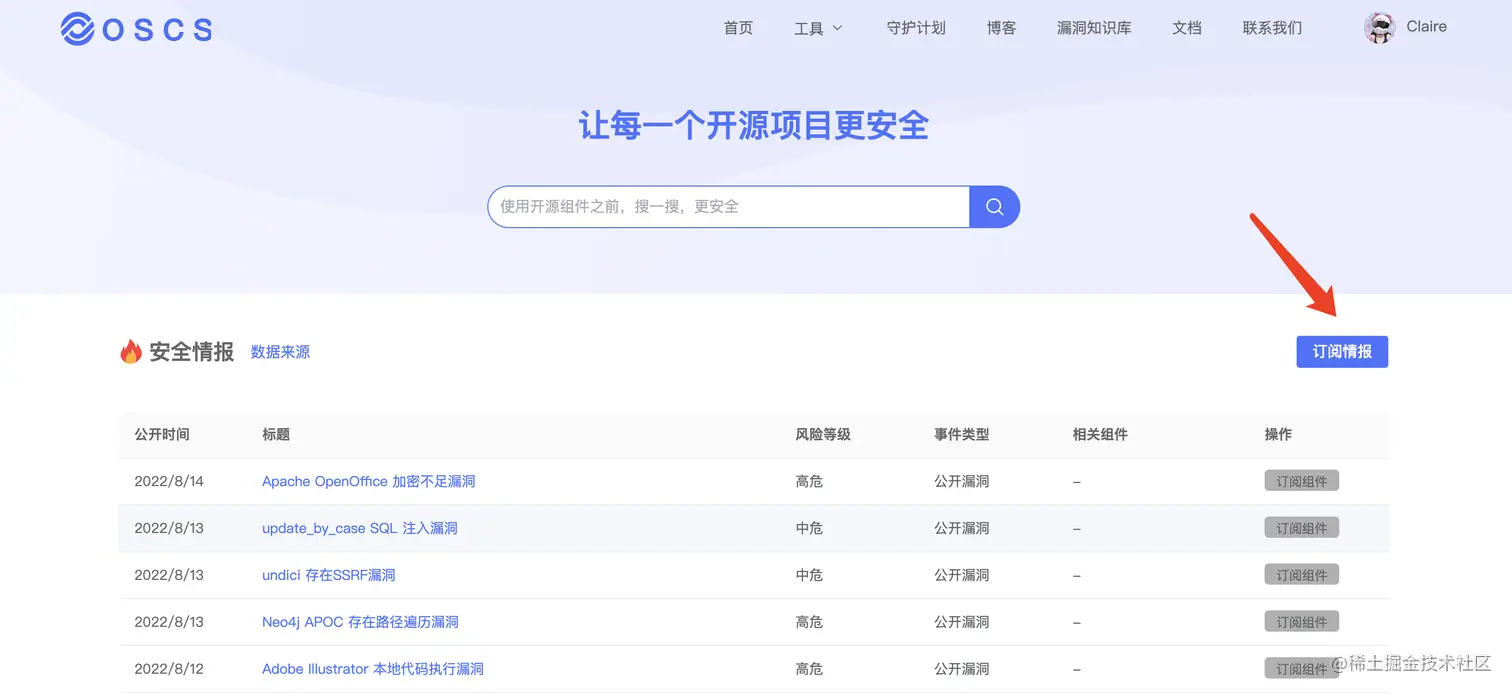This screenshot has width=1512, height=694.
Task: Open the 文档 page
Action: point(1186,28)
